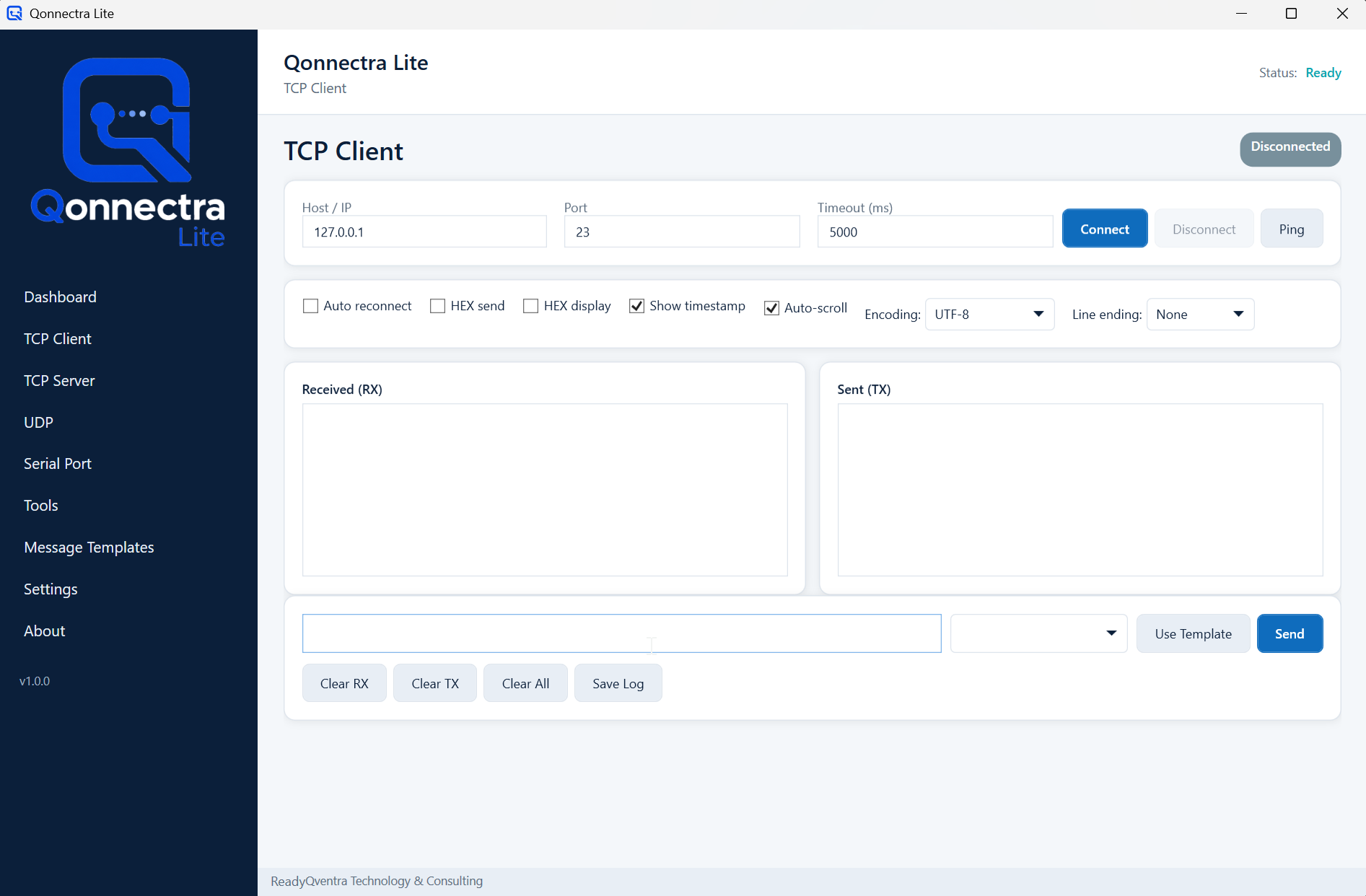Image resolution: width=1366 pixels, height=896 pixels.
Task: Click the Encoding label
Action: tap(893, 315)
